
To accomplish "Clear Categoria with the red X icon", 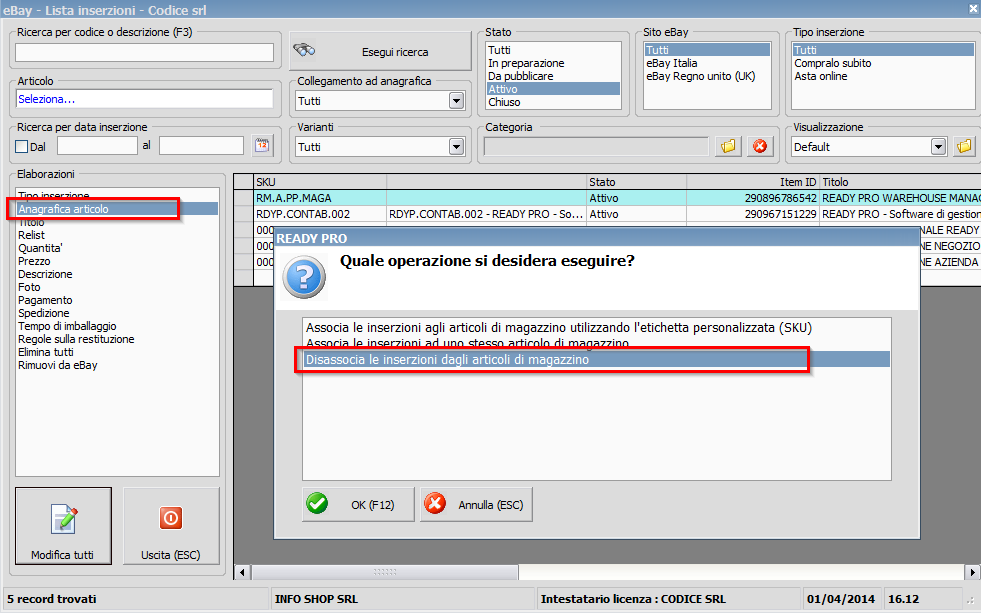I will coord(760,146).
